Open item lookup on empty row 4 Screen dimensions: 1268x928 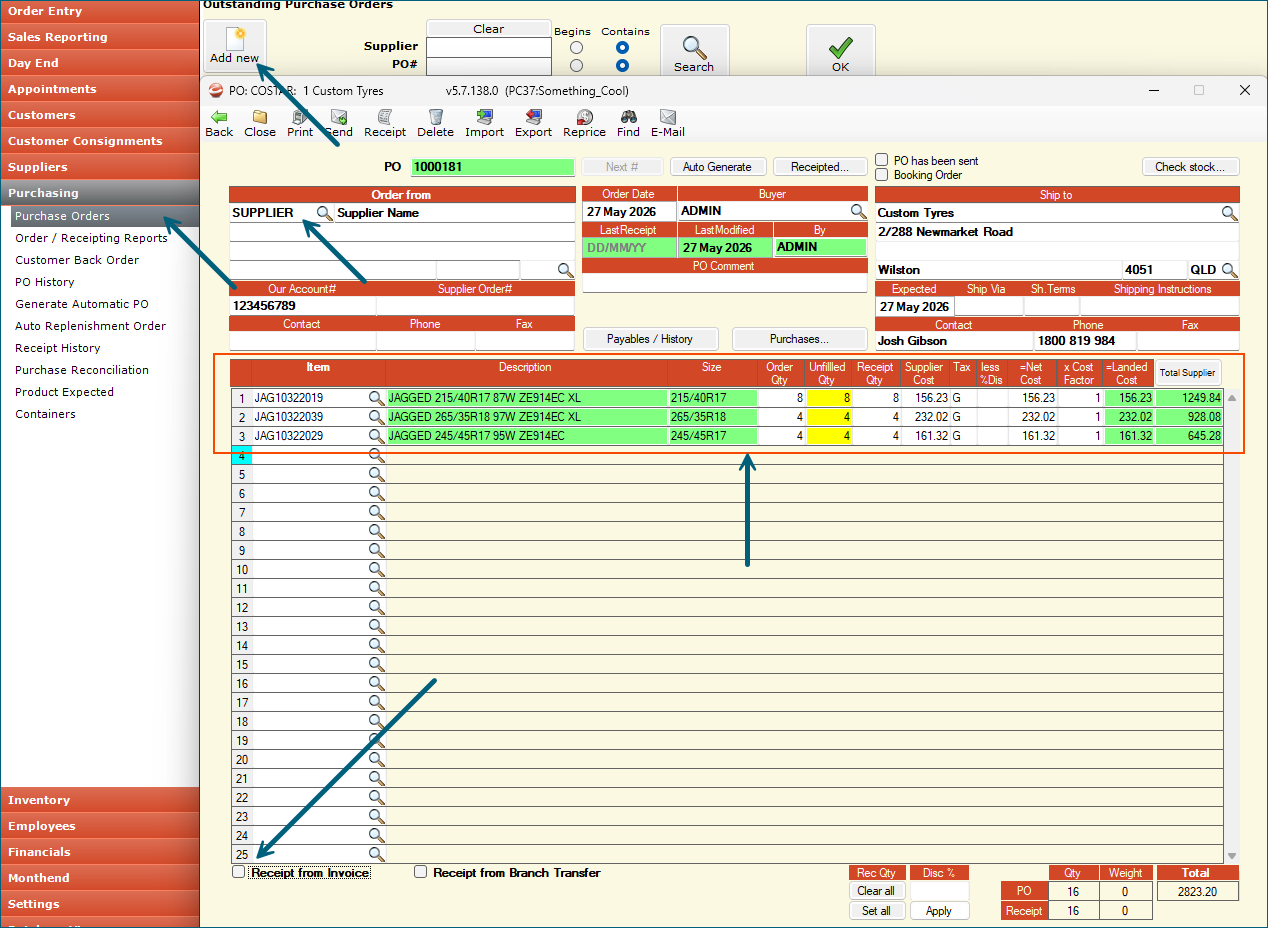(x=376, y=455)
